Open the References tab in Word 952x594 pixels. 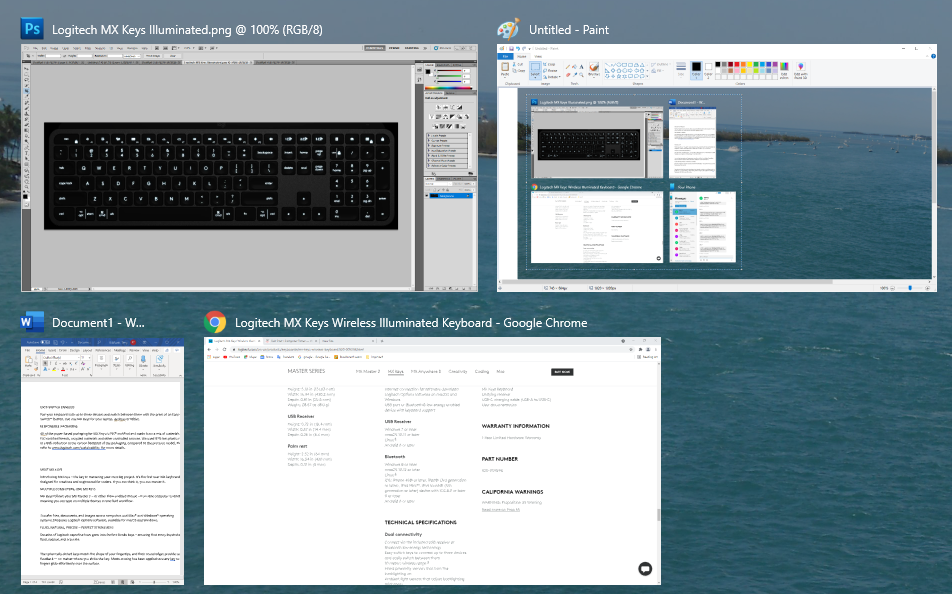coord(103,350)
